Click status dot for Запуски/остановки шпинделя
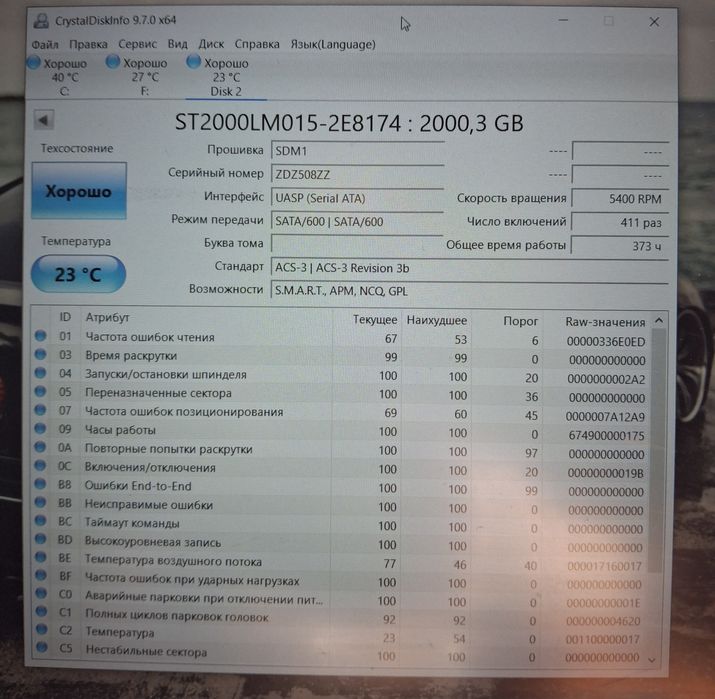The image size is (715, 699). (x=41, y=373)
